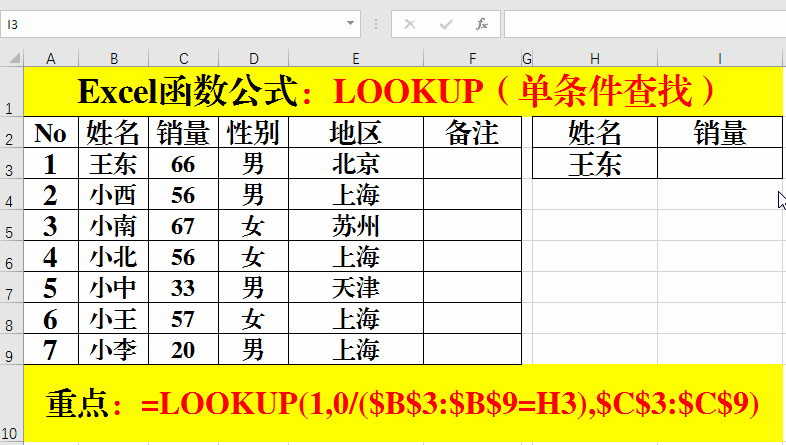Image resolution: width=786 pixels, height=445 pixels.
Task: Select column F header
Action: click(473, 59)
